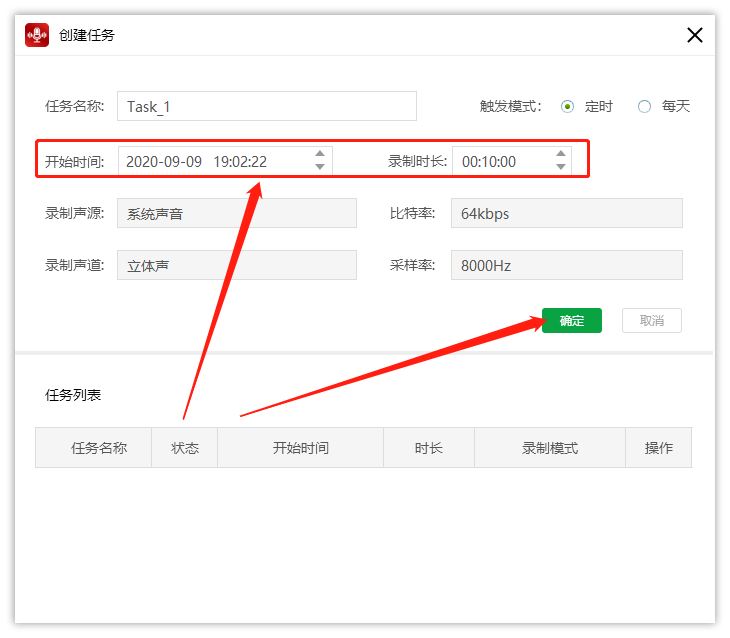Click the red microphone app icon
The width and height of the screenshot is (730, 638).
pos(38,35)
